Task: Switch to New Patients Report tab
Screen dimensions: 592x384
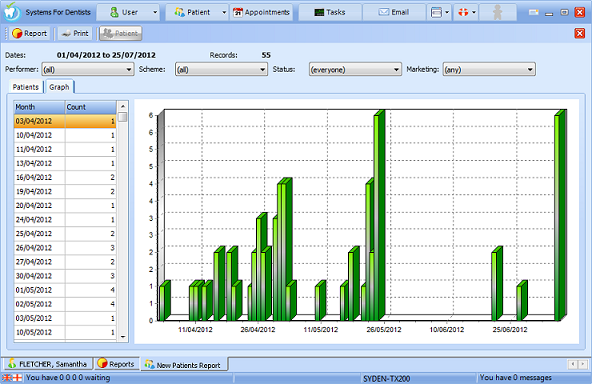Action: [x=183, y=365]
